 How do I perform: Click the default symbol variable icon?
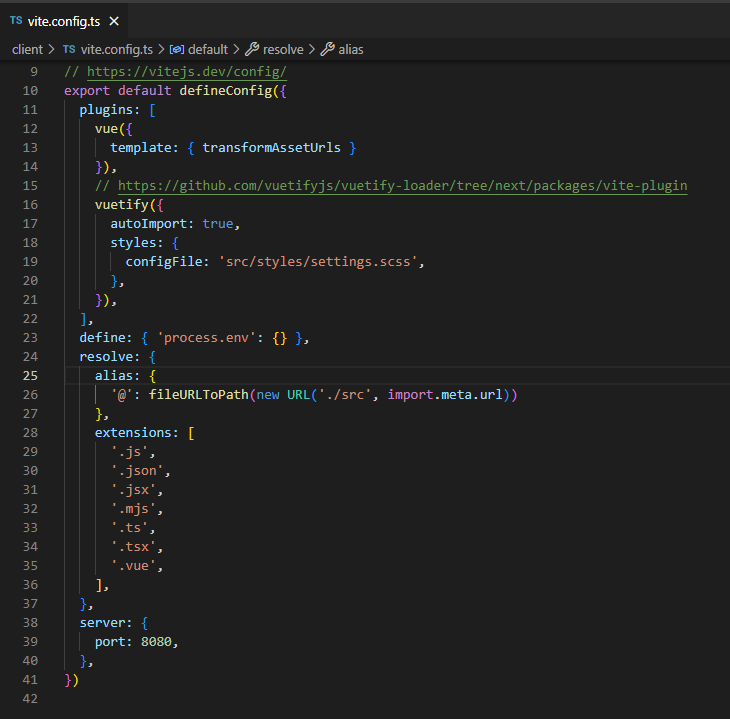pos(177,49)
